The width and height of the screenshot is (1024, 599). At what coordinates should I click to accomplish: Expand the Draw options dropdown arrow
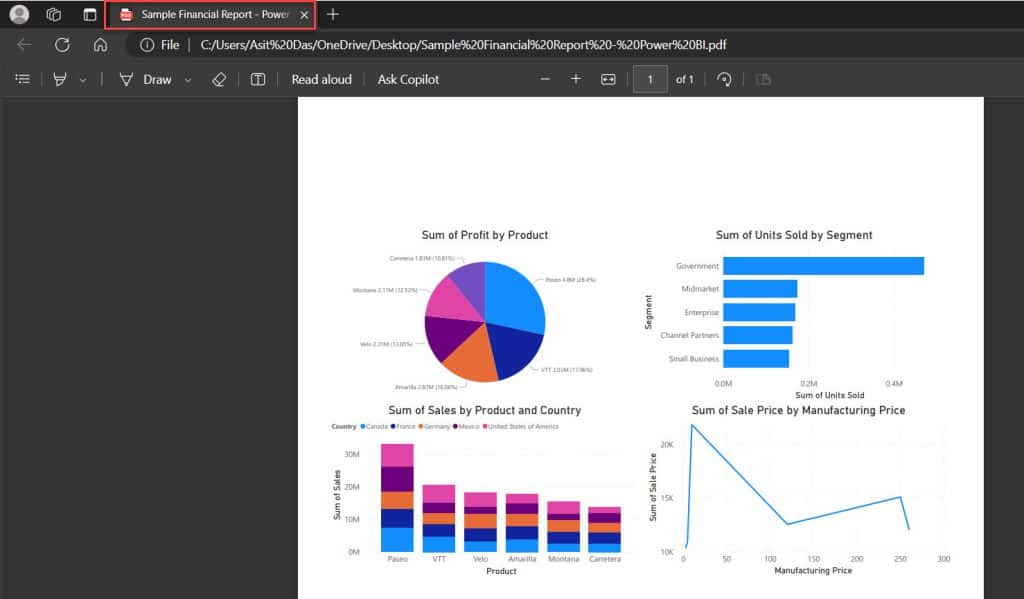[188, 80]
